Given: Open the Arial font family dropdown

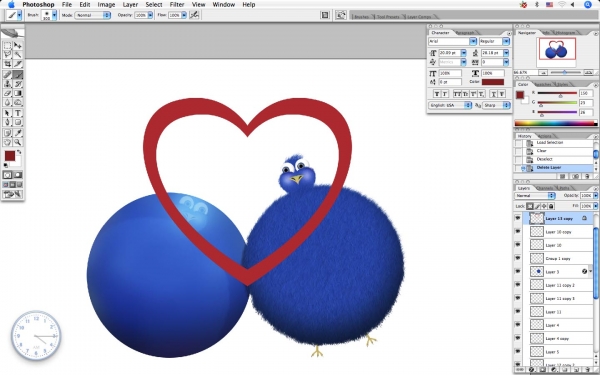Looking at the screenshot, I should pyautogui.click(x=473, y=41).
